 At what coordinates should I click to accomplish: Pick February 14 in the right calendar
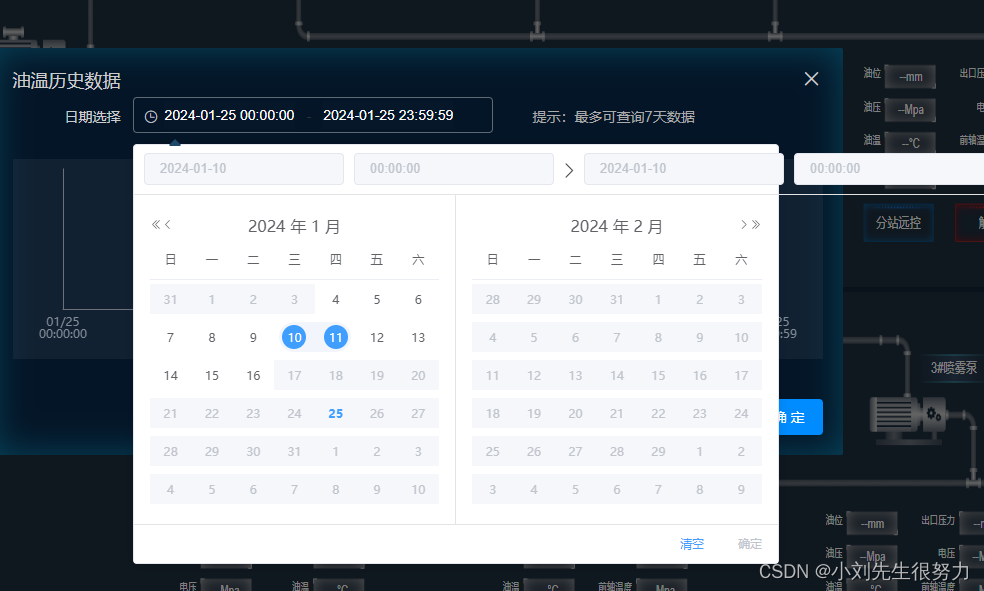pyautogui.click(x=616, y=375)
